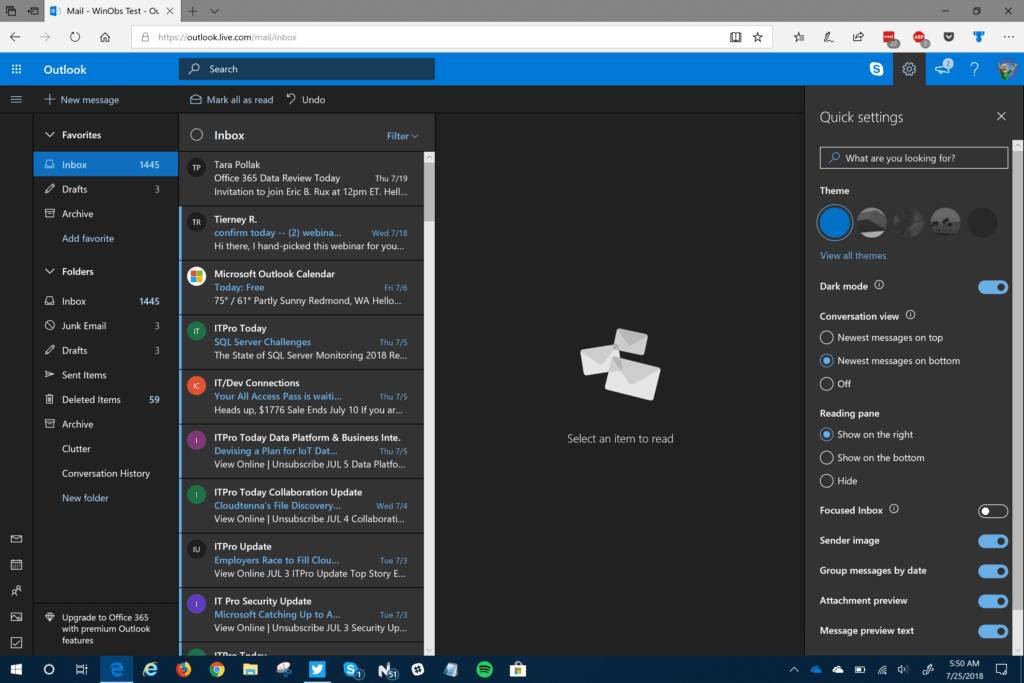Open Skype from the top header
1024x683 pixels.
coord(877,70)
